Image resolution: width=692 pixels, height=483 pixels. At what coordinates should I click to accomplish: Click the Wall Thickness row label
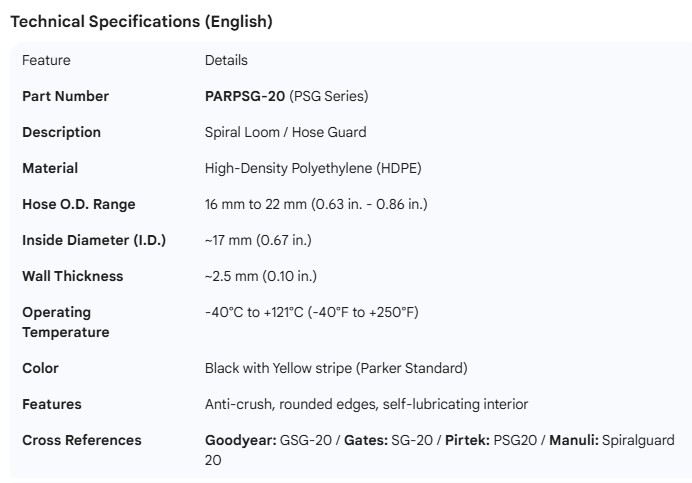(x=72, y=276)
